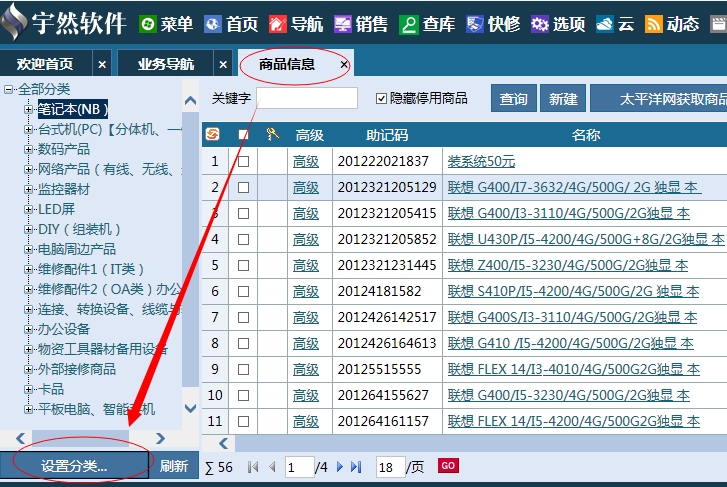Select 电脑周边产品 in category tree
This screenshot has height=487, width=727.
coord(77,249)
